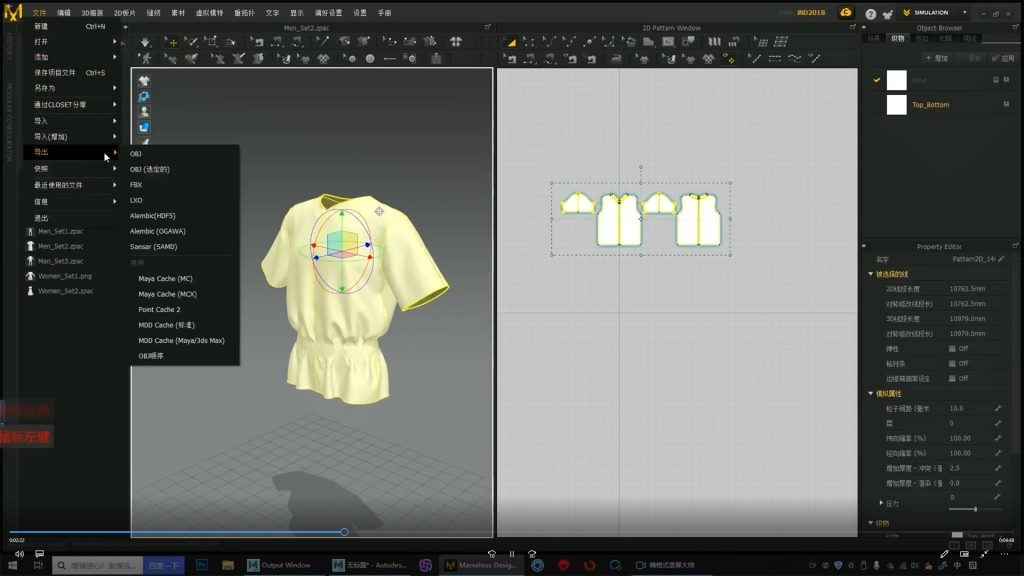1024x576 pixels.
Task: Select the Top_Bottom fabric item
Action: (x=930, y=105)
